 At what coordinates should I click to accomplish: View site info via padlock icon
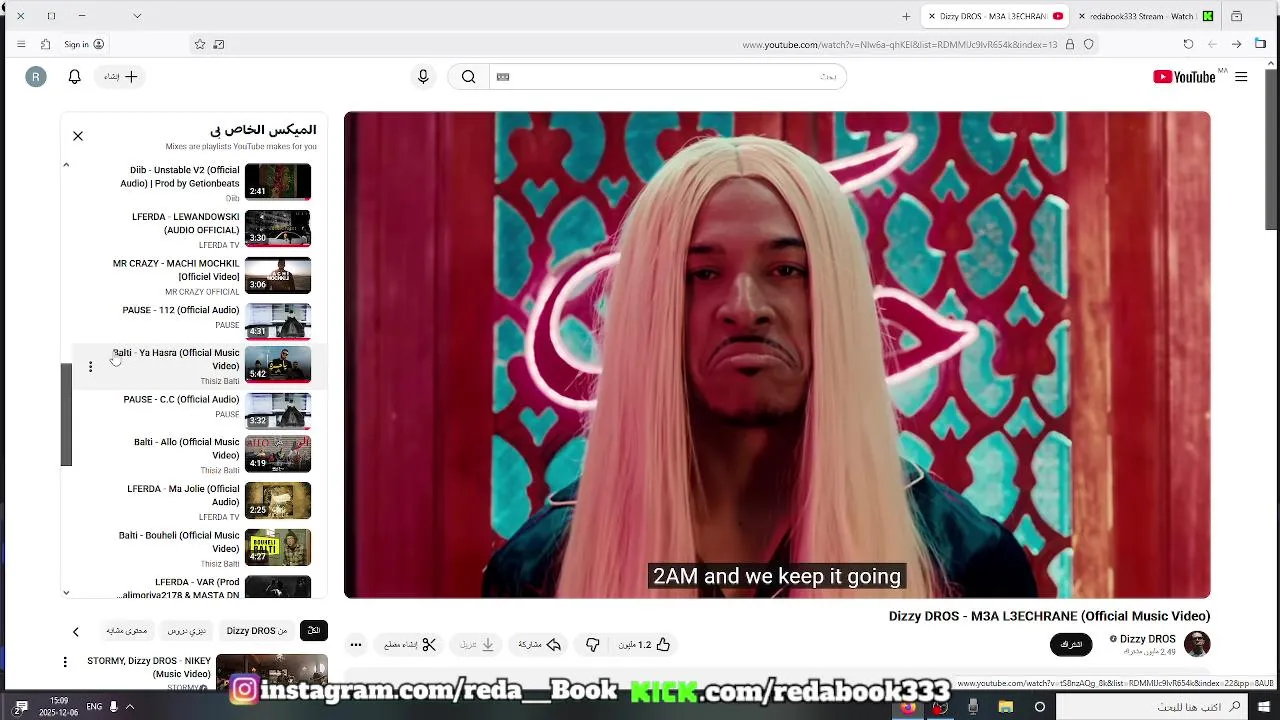pos(1070,44)
